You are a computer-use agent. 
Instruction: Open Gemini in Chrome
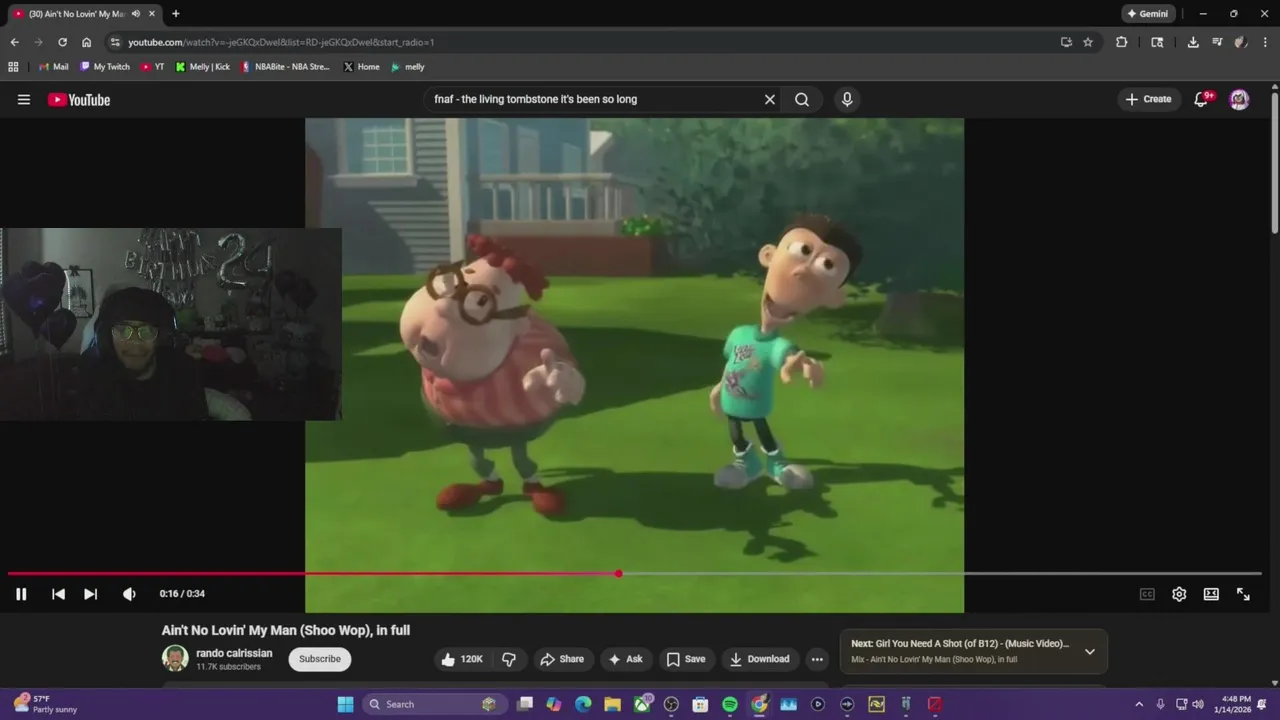coord(1147,14)
